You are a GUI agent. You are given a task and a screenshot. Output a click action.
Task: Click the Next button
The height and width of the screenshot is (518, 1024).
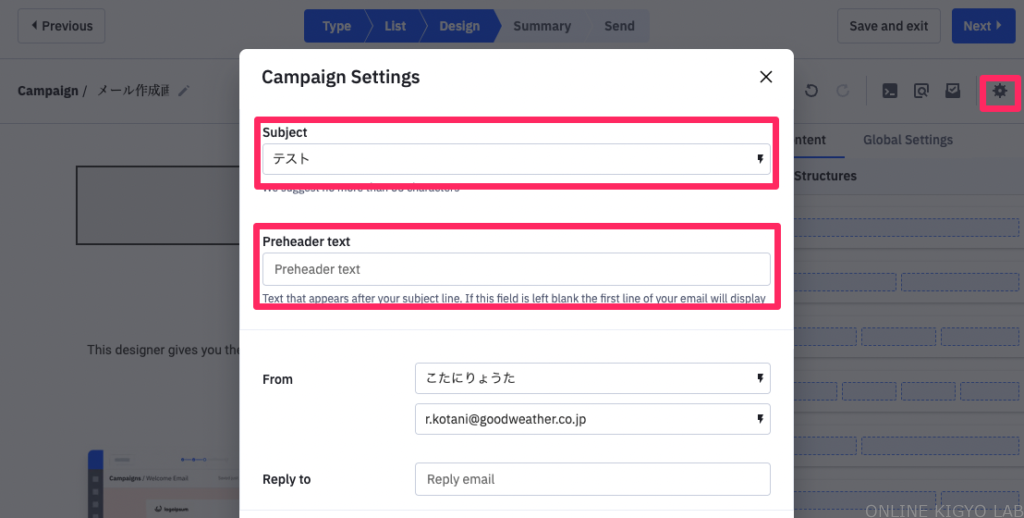[x=982, y=26]
